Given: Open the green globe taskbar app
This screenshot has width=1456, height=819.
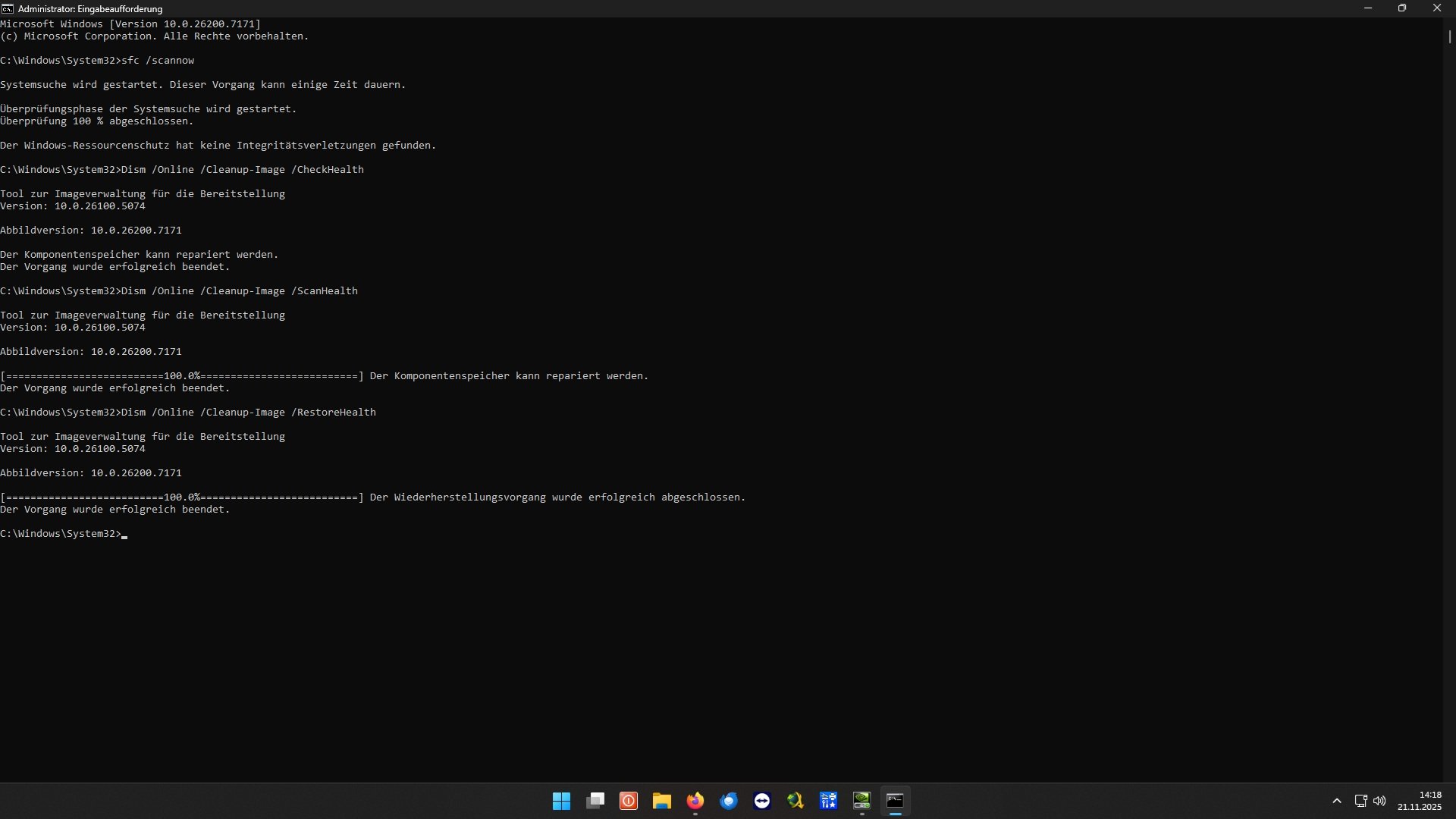Looking at the screenshot, I should (x=795, y=801).
